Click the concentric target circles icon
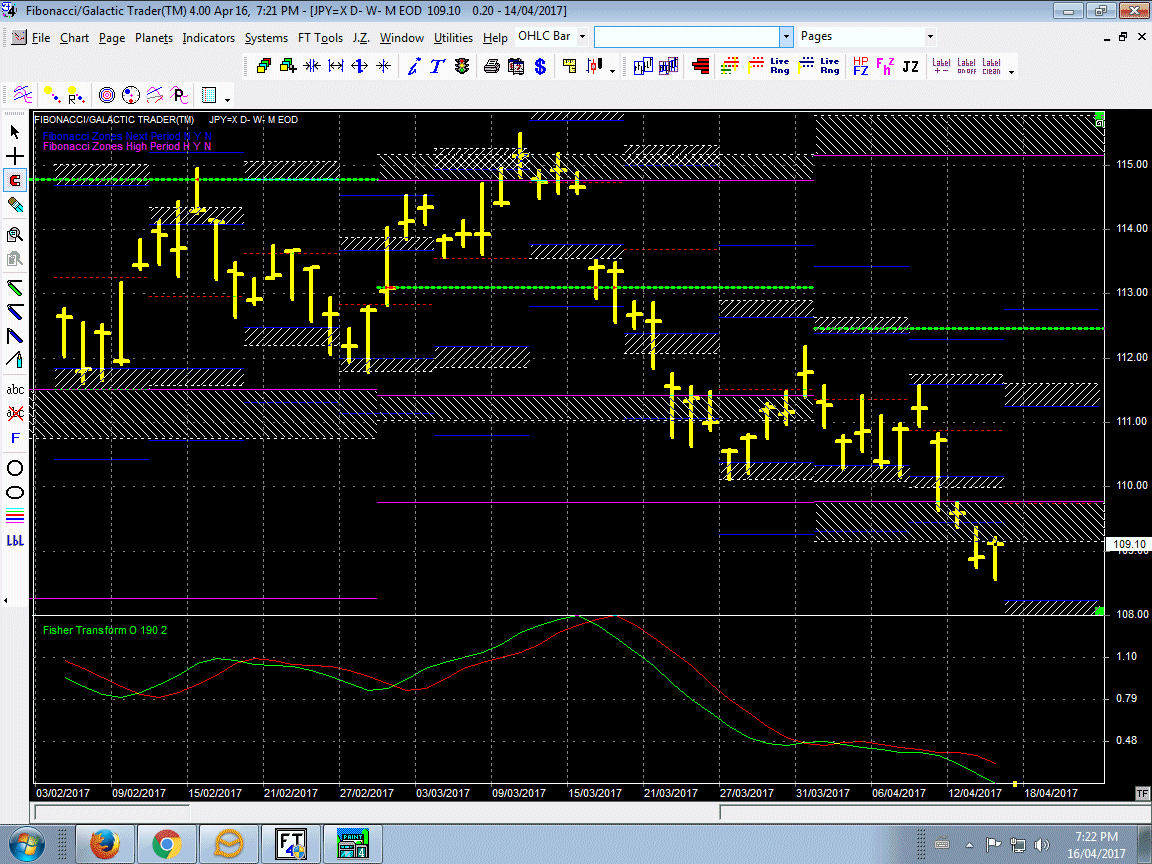1152x864 pixels. pos(107,96)
